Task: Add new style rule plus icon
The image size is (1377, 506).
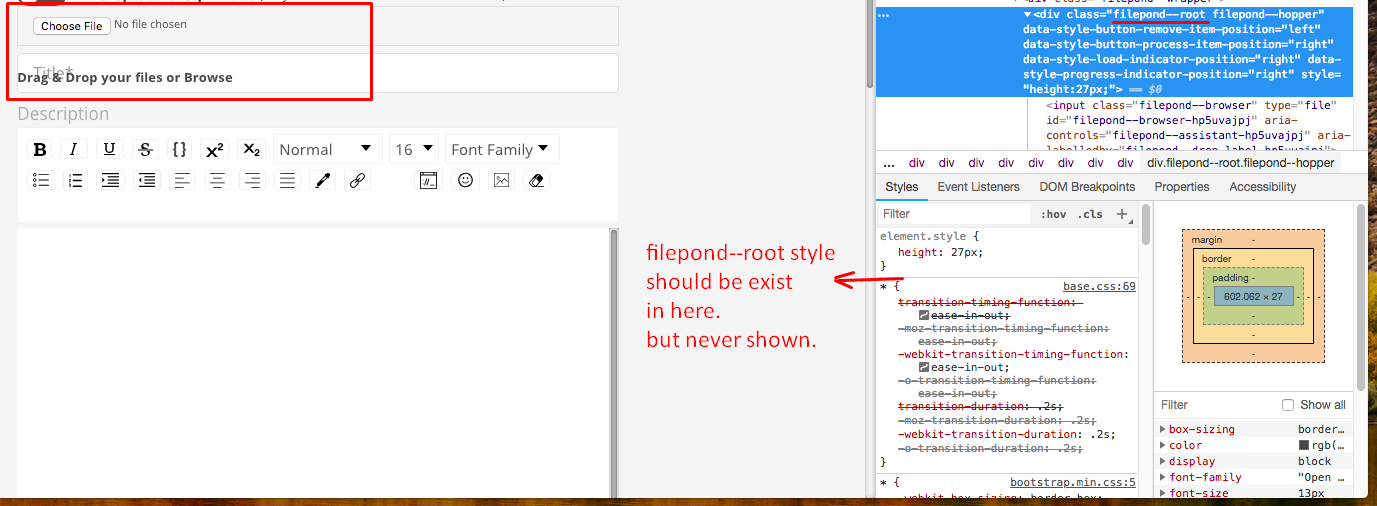Action: coord(1121,214)
